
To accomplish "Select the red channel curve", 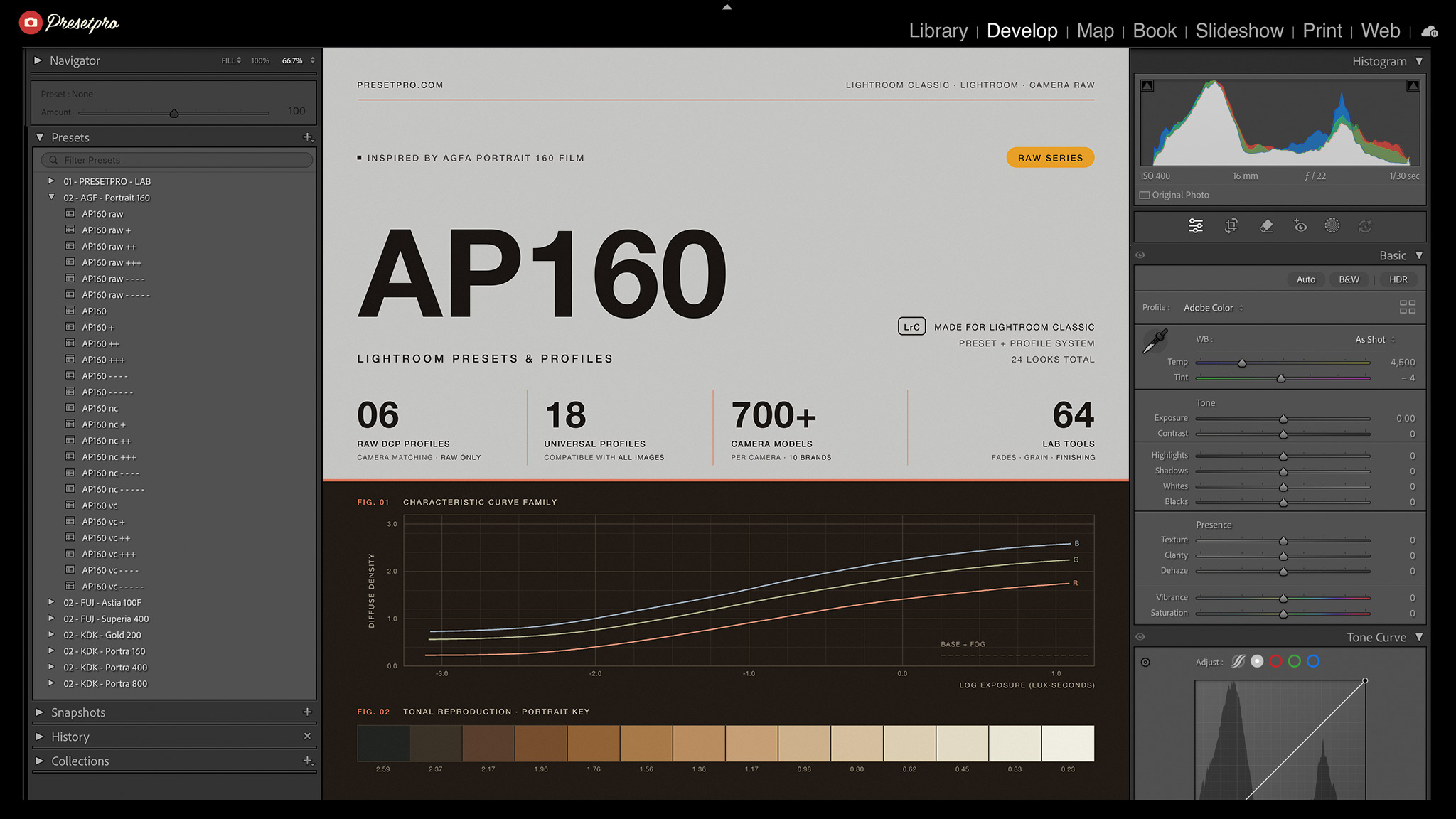I will (x=1276, y=662).
